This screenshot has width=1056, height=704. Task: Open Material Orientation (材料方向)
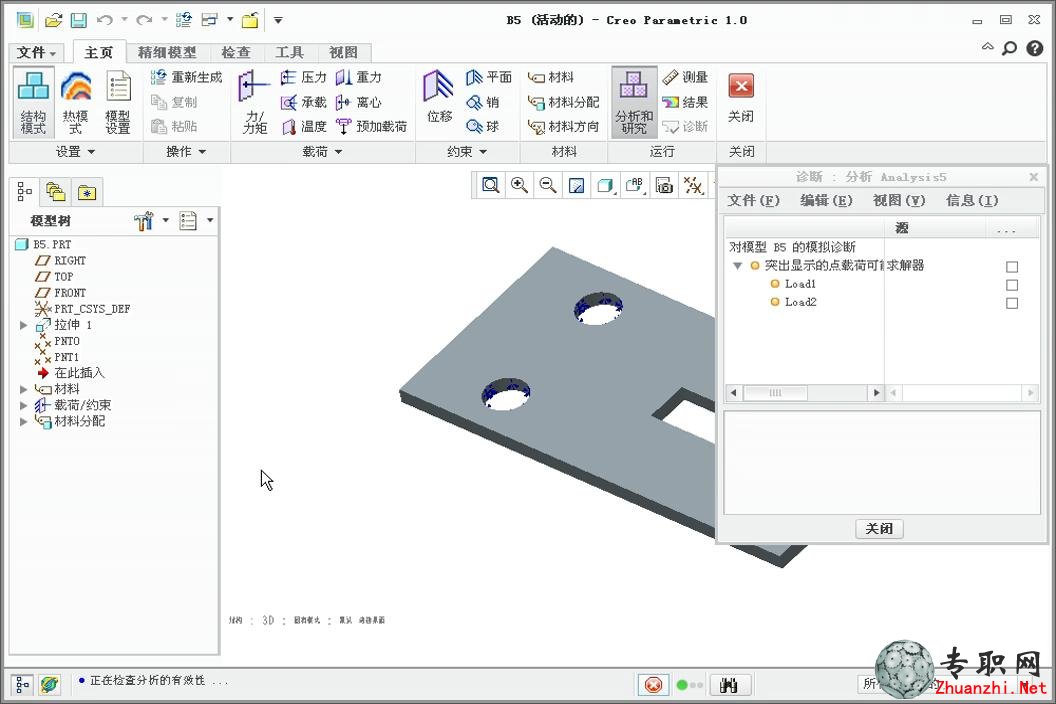pos(564,126)
